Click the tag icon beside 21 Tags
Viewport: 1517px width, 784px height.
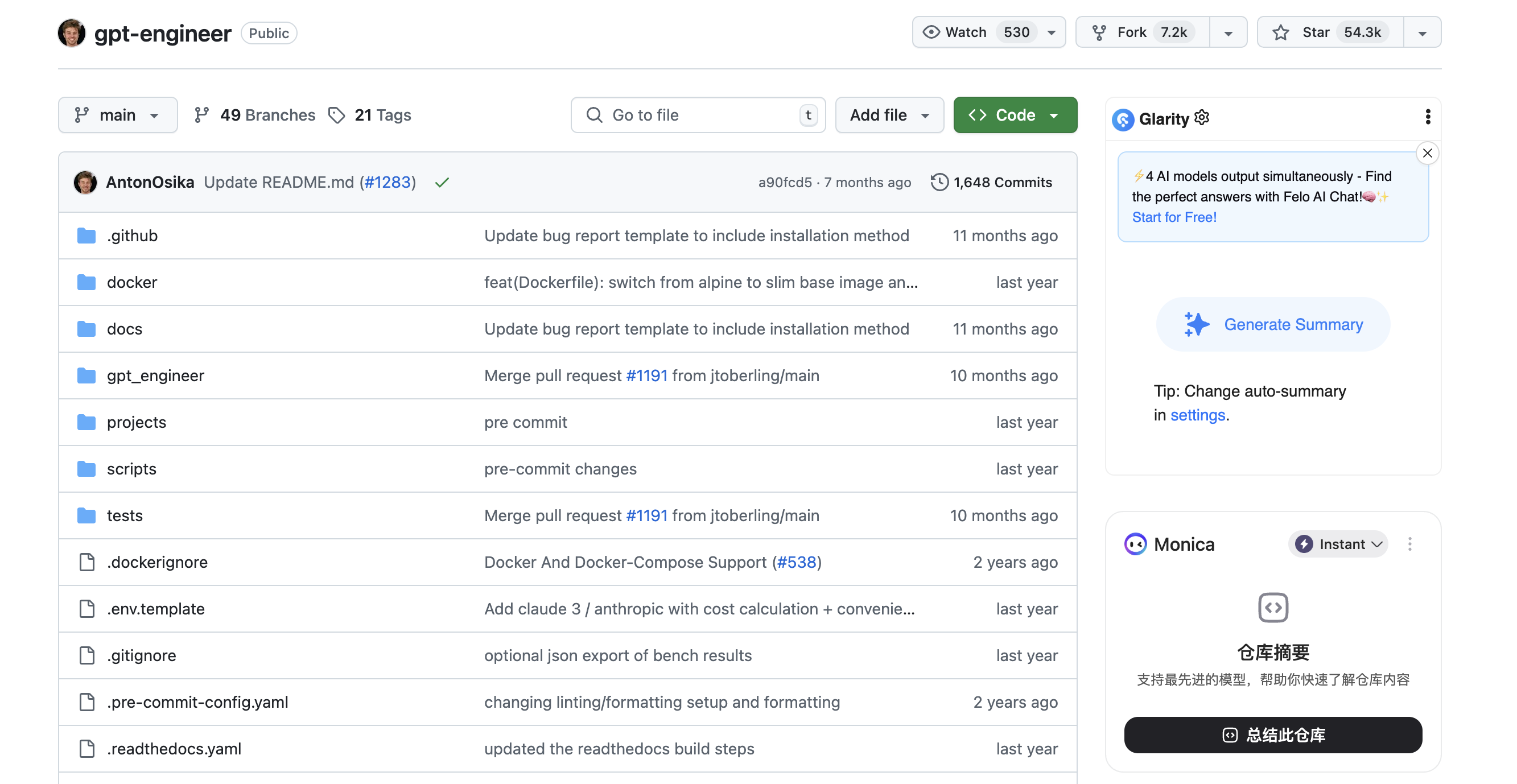[336, 115]
